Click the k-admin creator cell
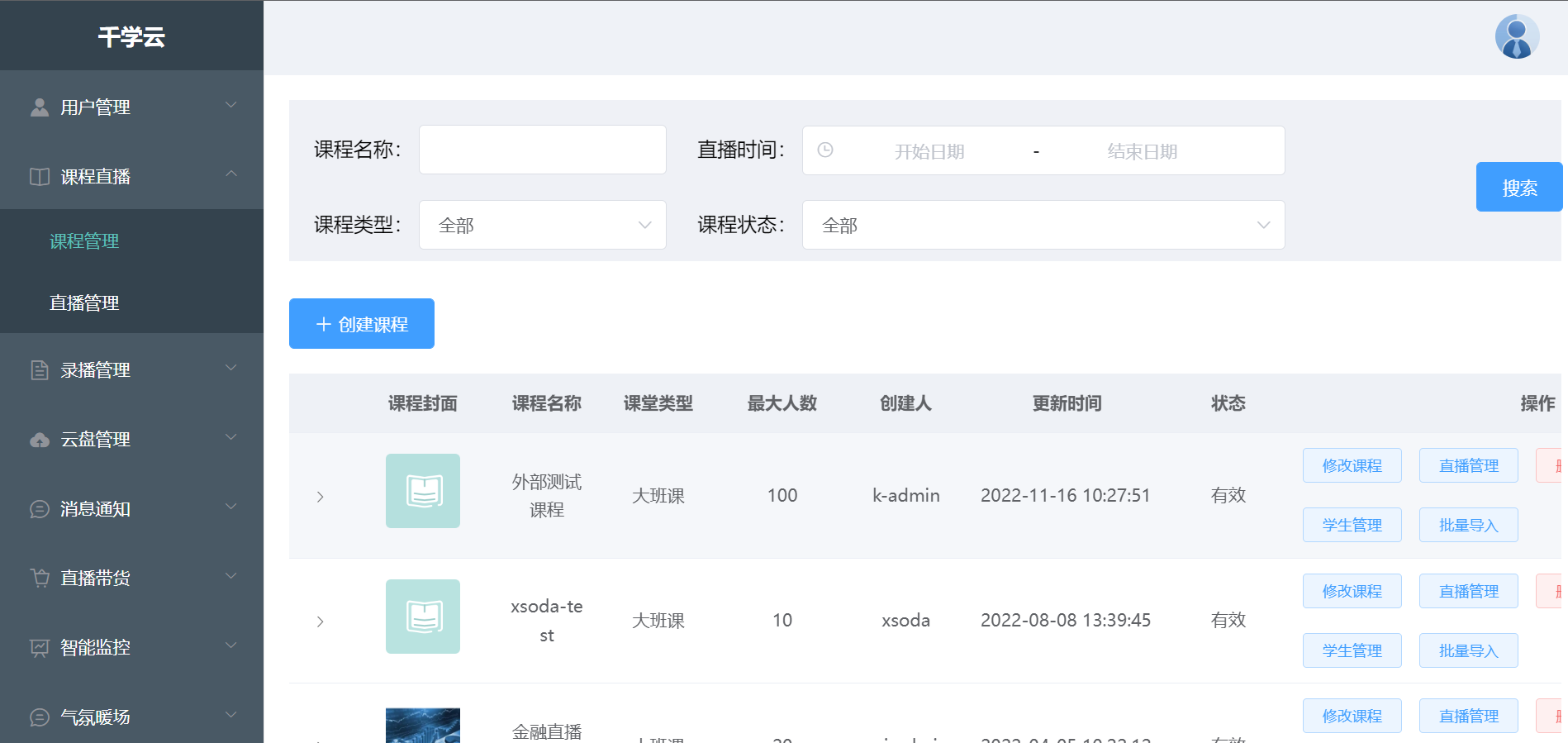Screen dimensions: 1568x743 coord(906,495)
